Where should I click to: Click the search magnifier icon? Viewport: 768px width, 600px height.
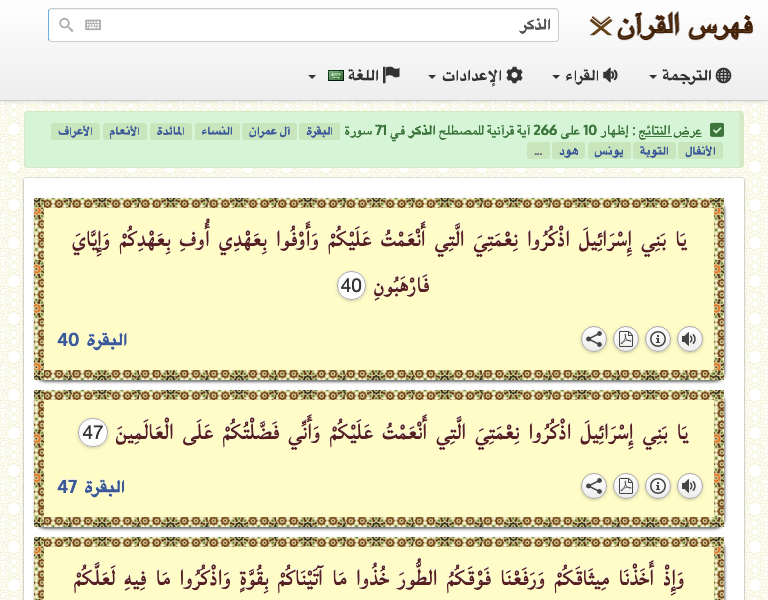(66, 25)
